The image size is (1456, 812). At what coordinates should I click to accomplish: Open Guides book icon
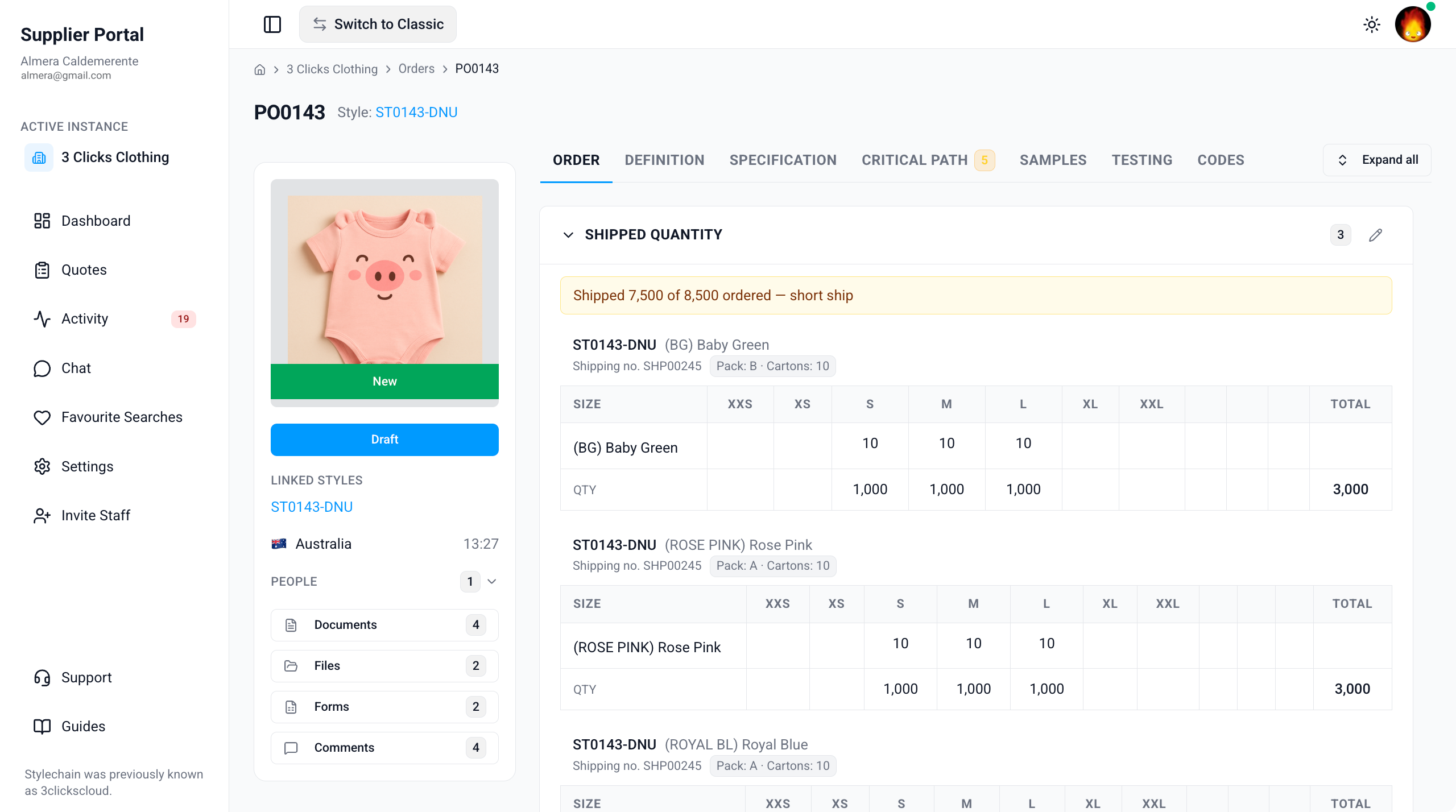(42, 727)
